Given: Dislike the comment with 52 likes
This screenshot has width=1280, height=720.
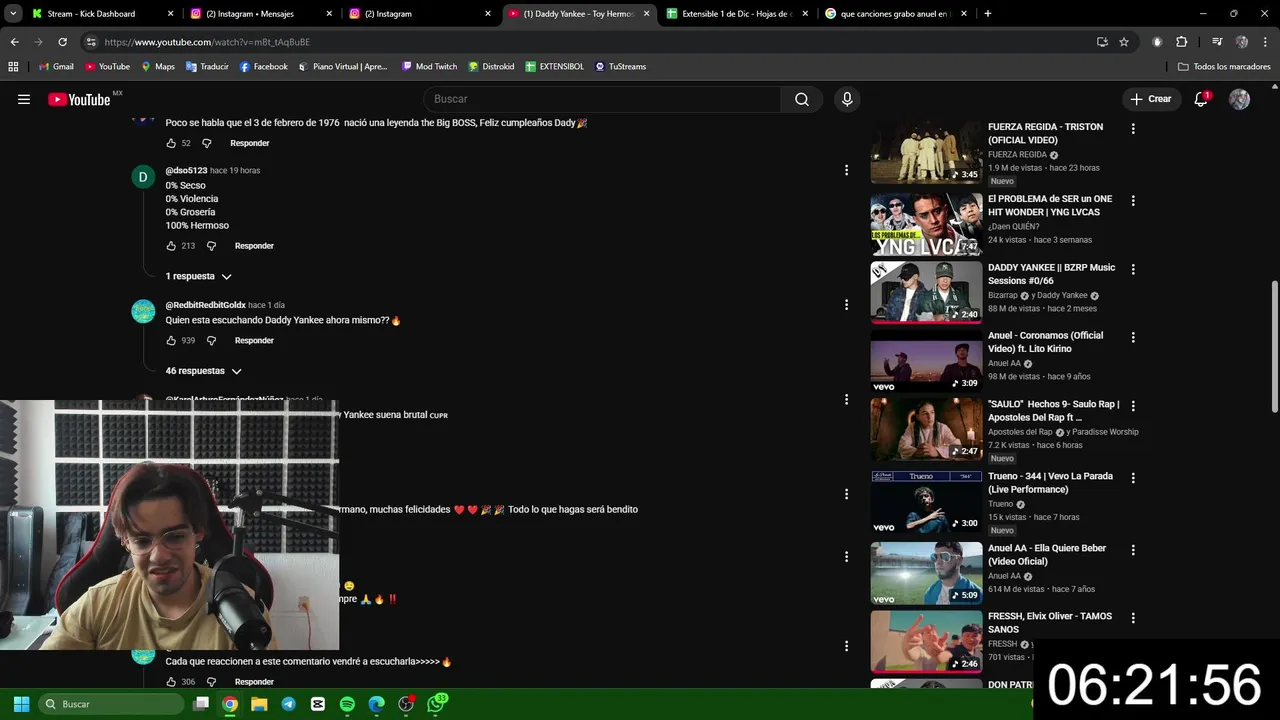Looking at the screenshot, I should pos(207,143).
